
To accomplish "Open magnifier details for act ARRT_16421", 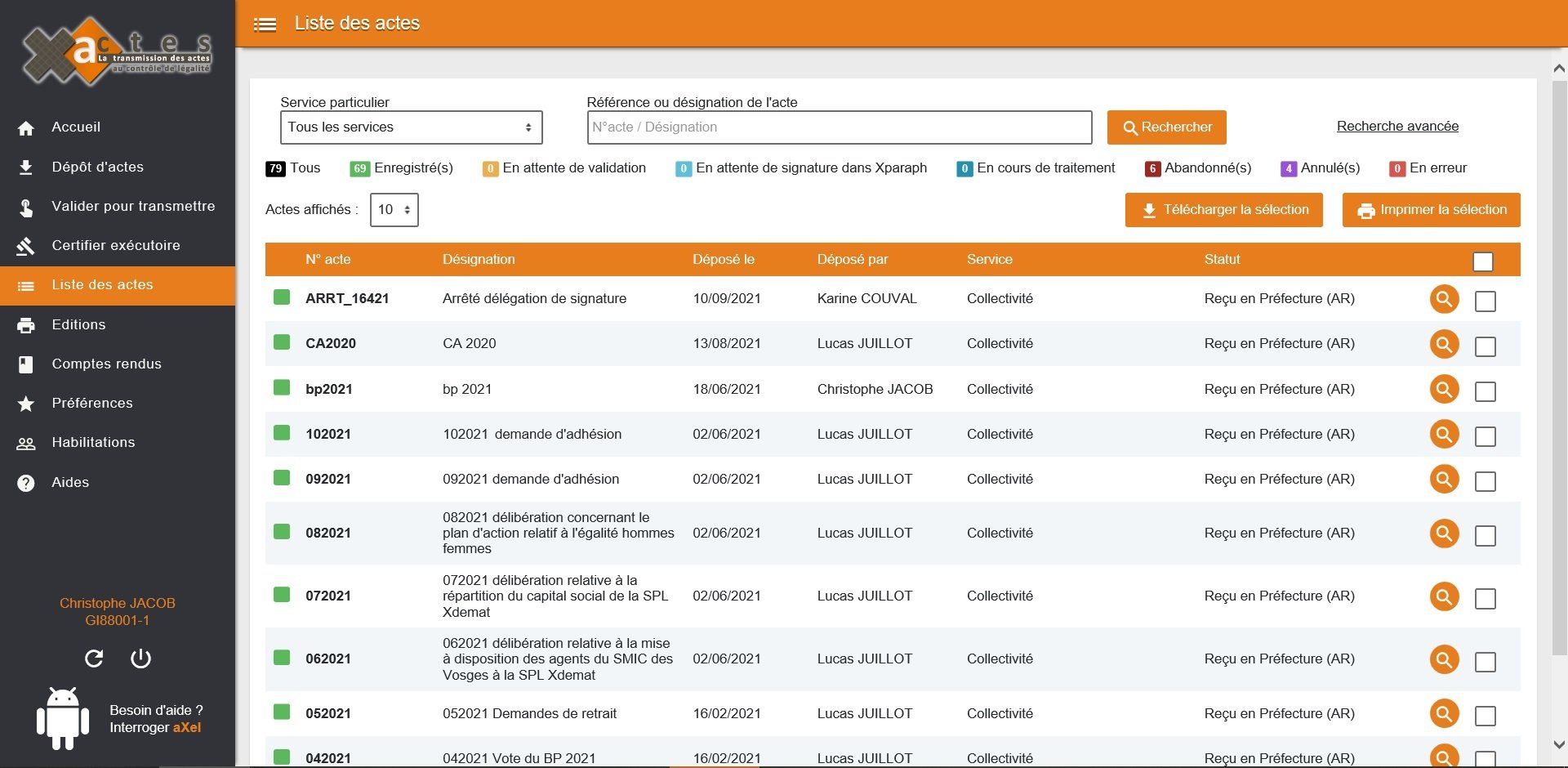I will 1444,299.
